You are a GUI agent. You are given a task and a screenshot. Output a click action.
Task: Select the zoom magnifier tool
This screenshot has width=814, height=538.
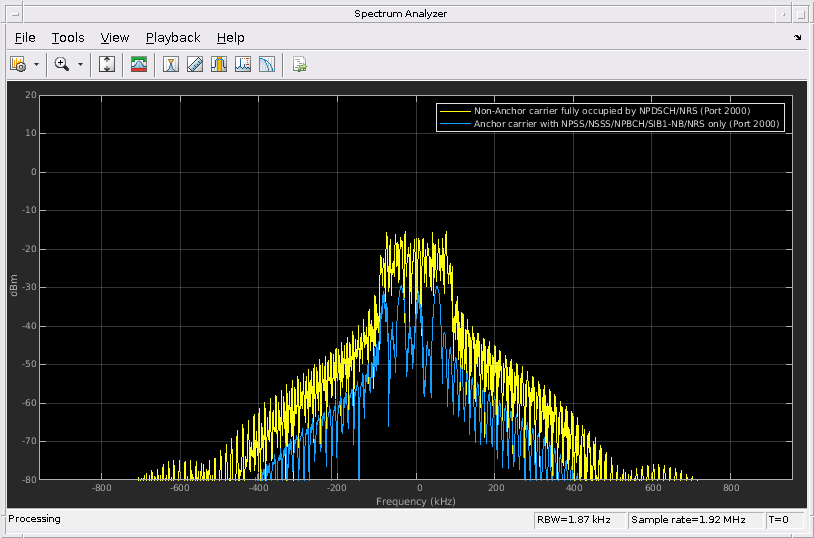[x=62, y=64]
